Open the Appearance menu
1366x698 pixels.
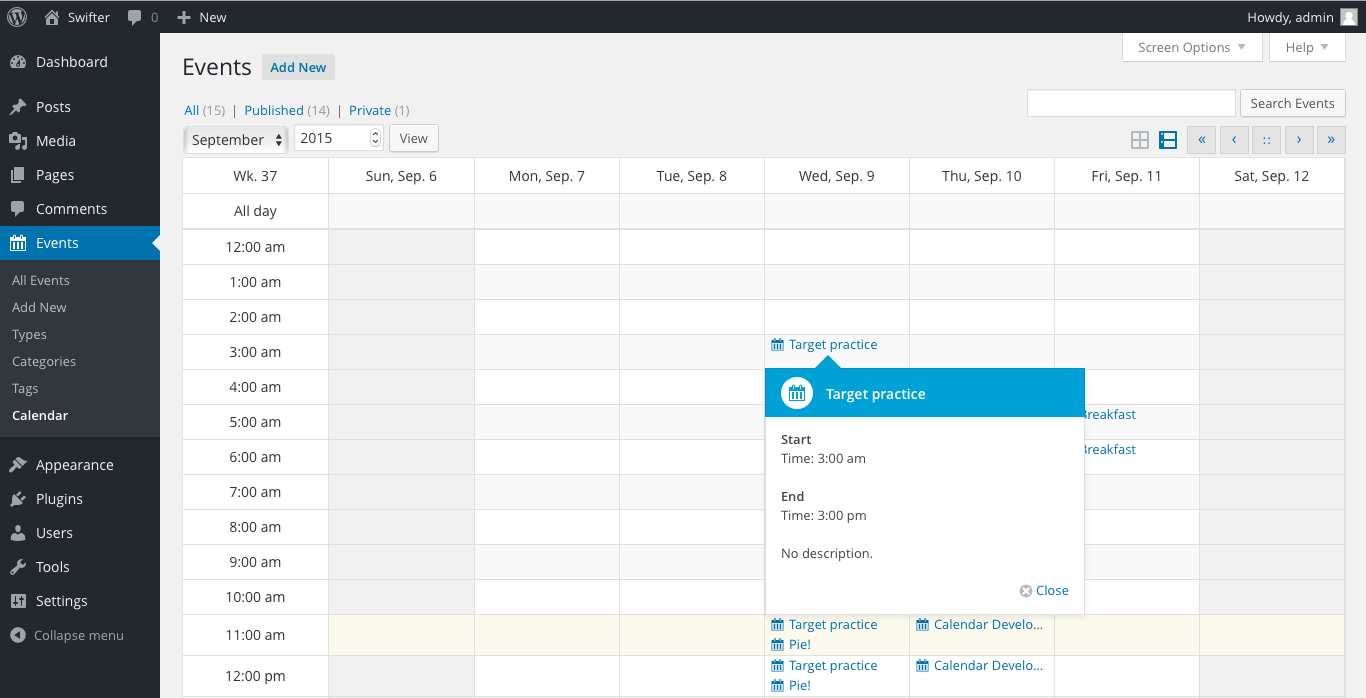coord(80,465)
